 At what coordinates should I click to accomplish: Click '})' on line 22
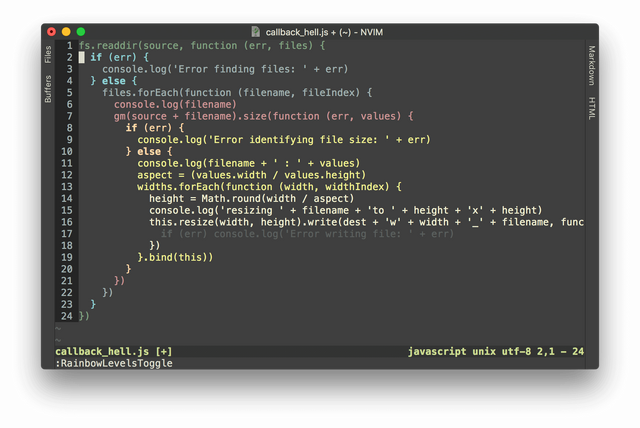pyautogui.click(x=107, y=293)
